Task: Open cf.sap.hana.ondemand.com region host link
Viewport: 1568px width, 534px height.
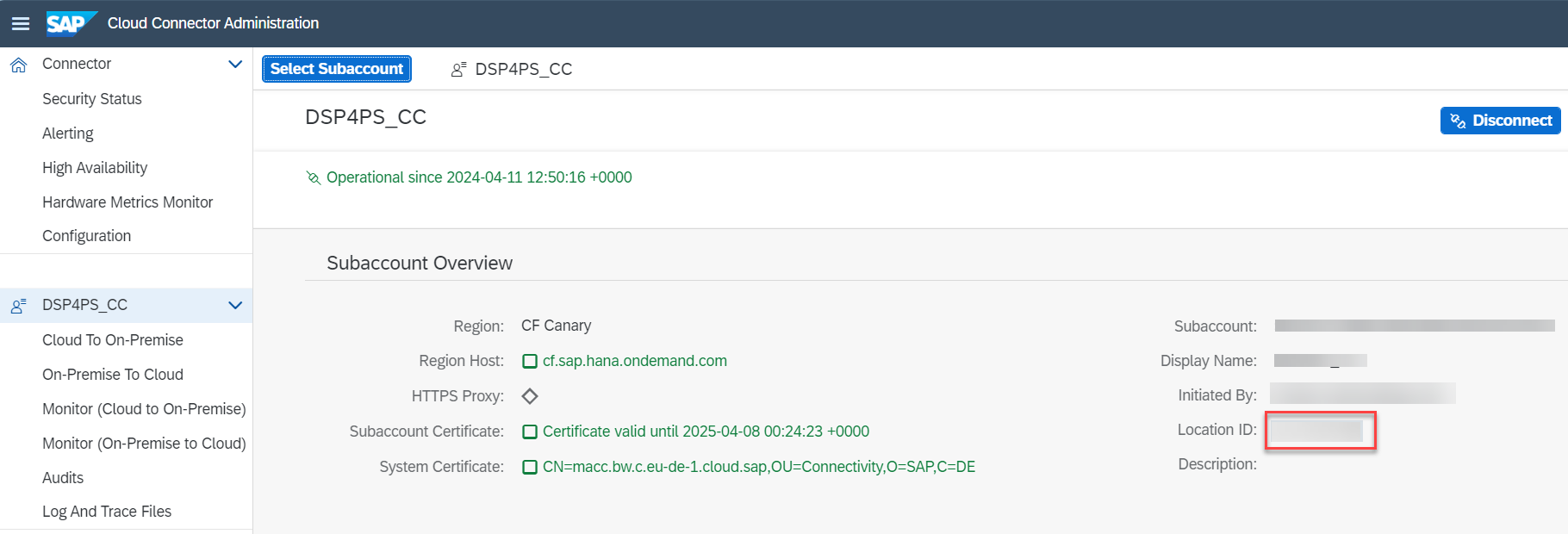Action: pyautogui.click(x=635, y=361)
